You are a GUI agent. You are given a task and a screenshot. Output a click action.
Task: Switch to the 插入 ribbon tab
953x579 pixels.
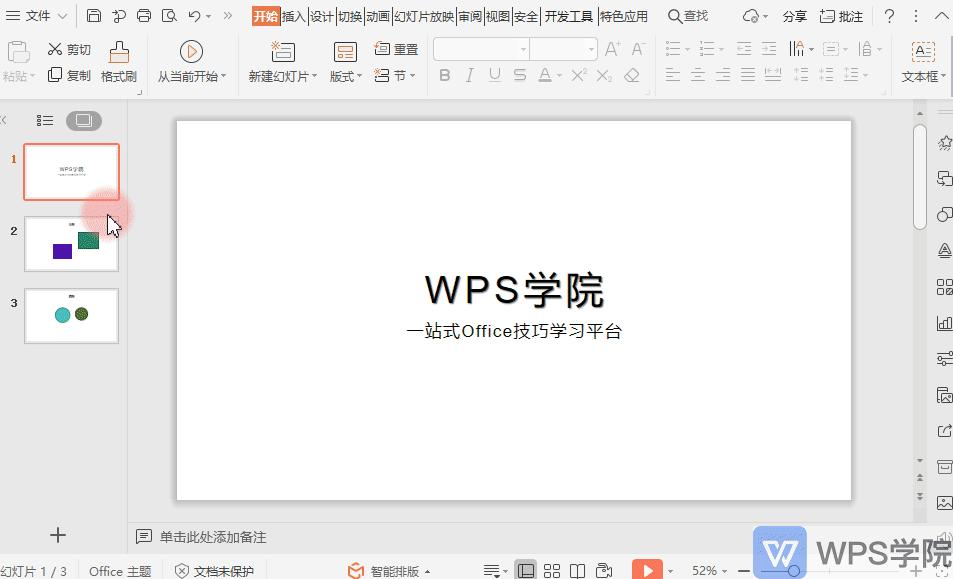295,16
